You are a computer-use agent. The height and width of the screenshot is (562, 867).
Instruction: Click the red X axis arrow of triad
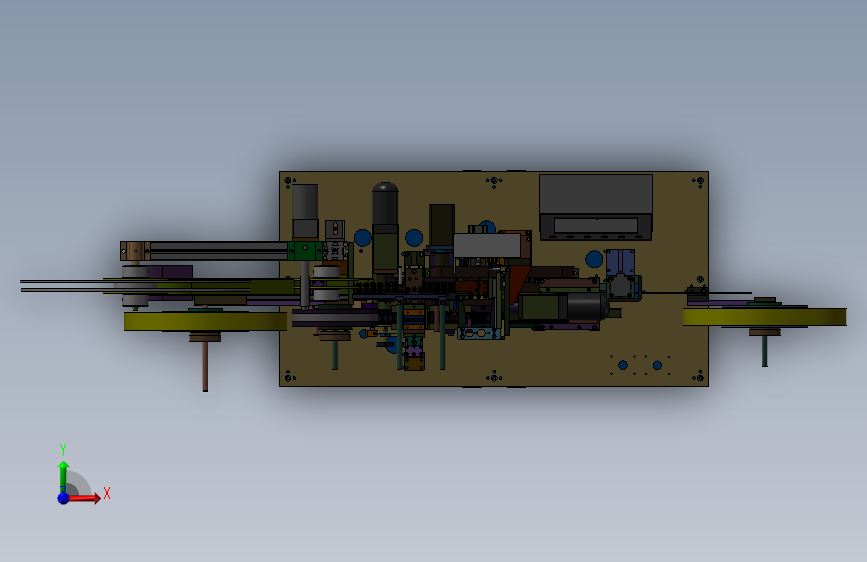point(83,498)
